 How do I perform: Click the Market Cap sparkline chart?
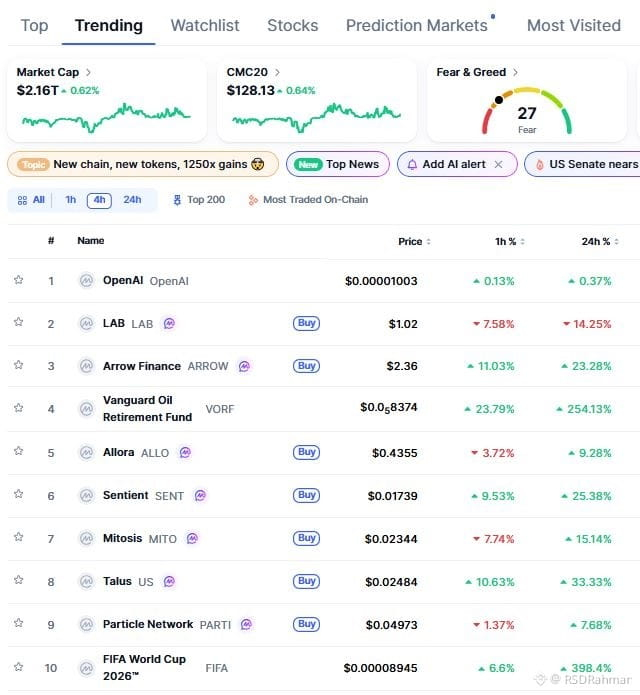point(106,118)
